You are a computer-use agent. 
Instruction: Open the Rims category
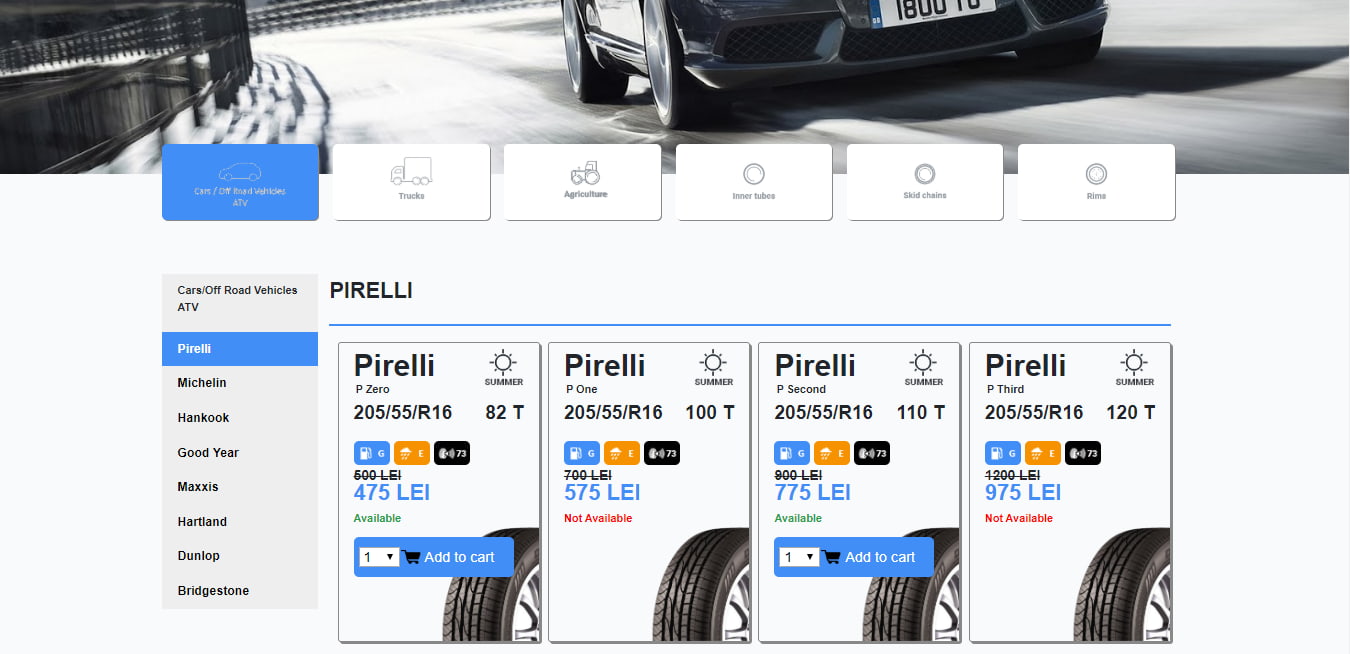[x=1096, y=181]
